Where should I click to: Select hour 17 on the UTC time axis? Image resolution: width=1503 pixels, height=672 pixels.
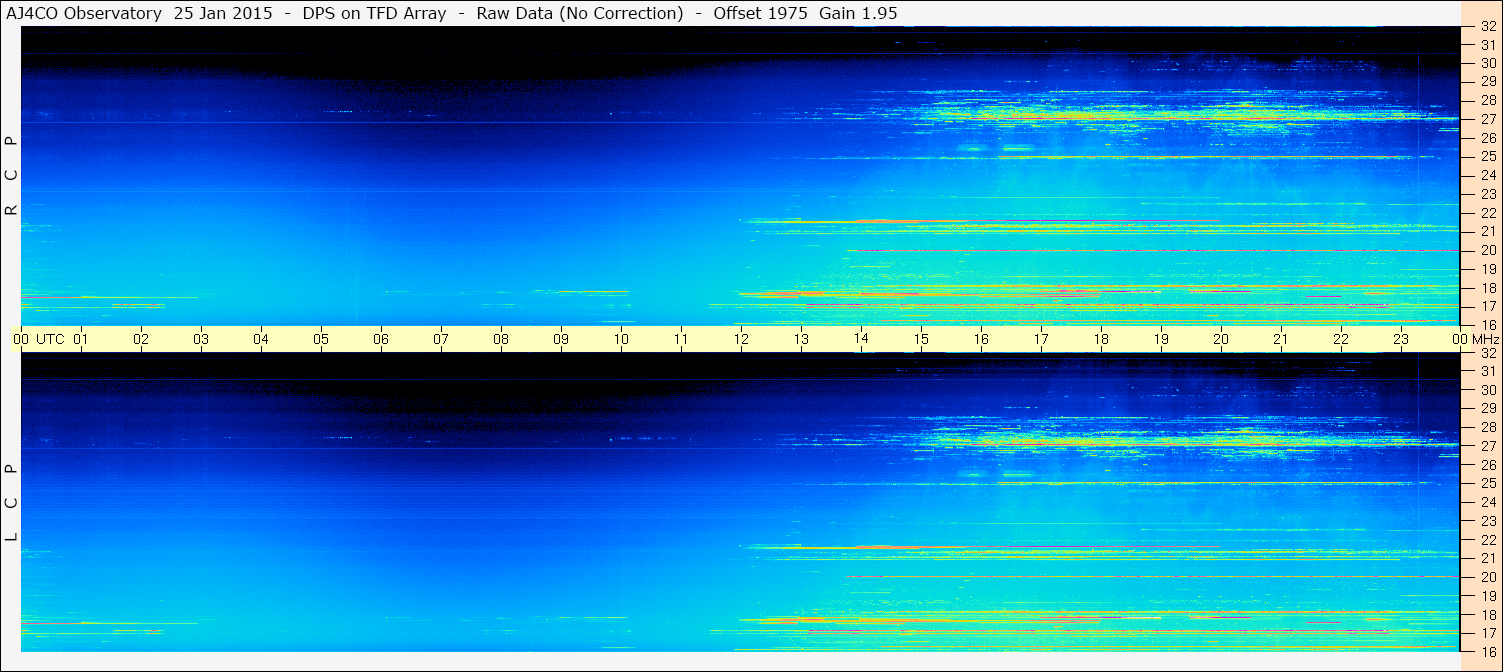[x=1041, y=339]
